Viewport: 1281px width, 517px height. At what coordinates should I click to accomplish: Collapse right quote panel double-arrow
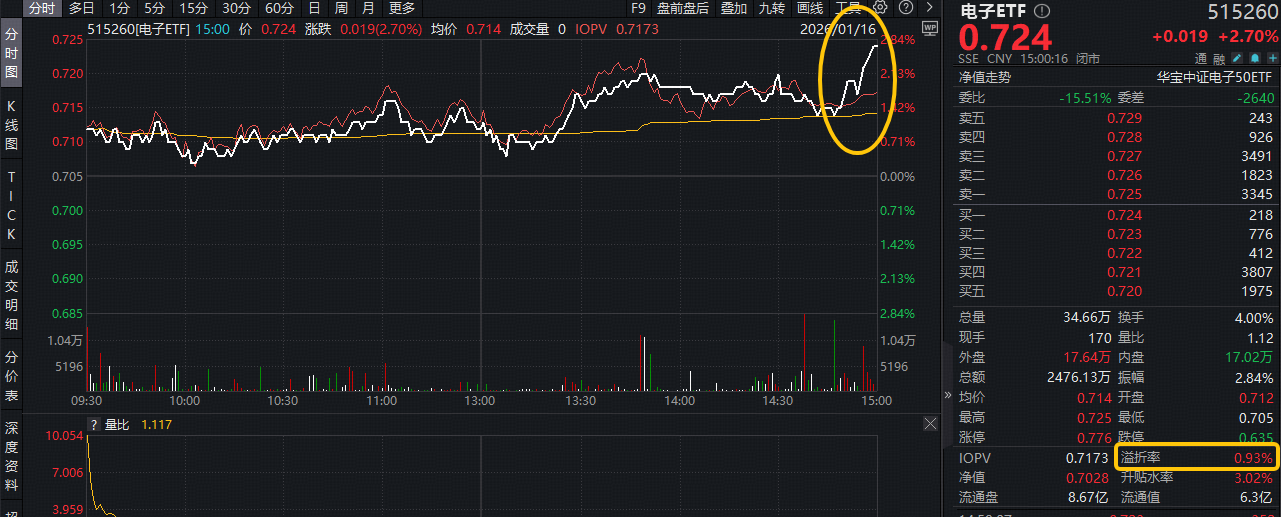point(948,395)
